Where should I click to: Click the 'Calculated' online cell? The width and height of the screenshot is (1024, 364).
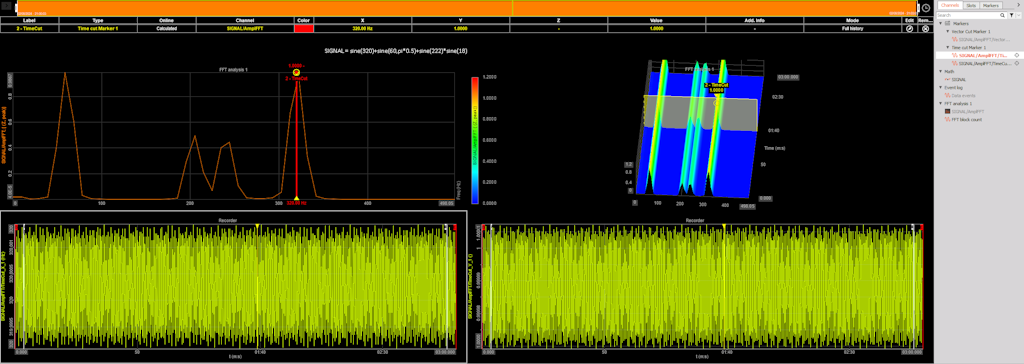167,29
